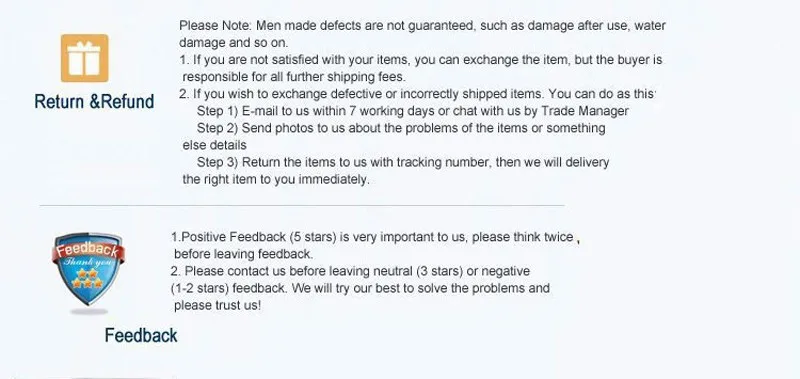800x379 pixels.
Task: Click the red Feedback ribbon on shield
Action: click(88, 251)
